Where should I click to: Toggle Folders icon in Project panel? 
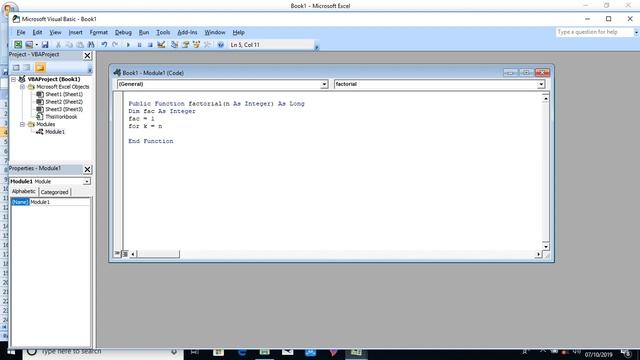40,68
